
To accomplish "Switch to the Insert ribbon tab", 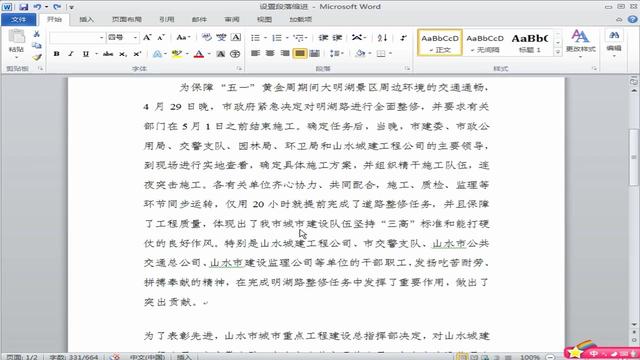I will (86, 19).
